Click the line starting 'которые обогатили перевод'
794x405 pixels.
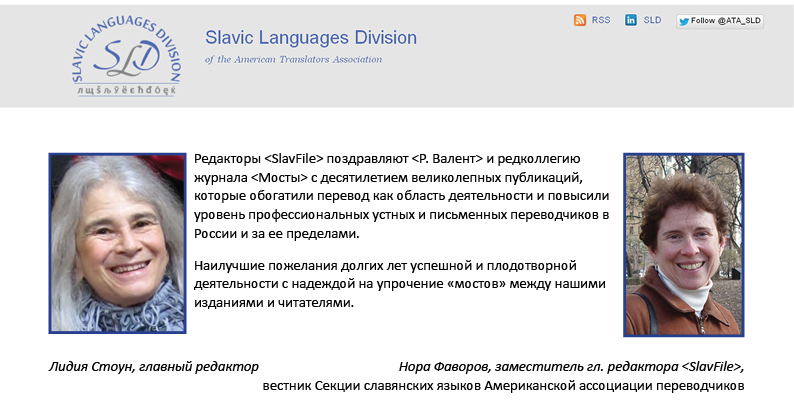pos(402,196)
